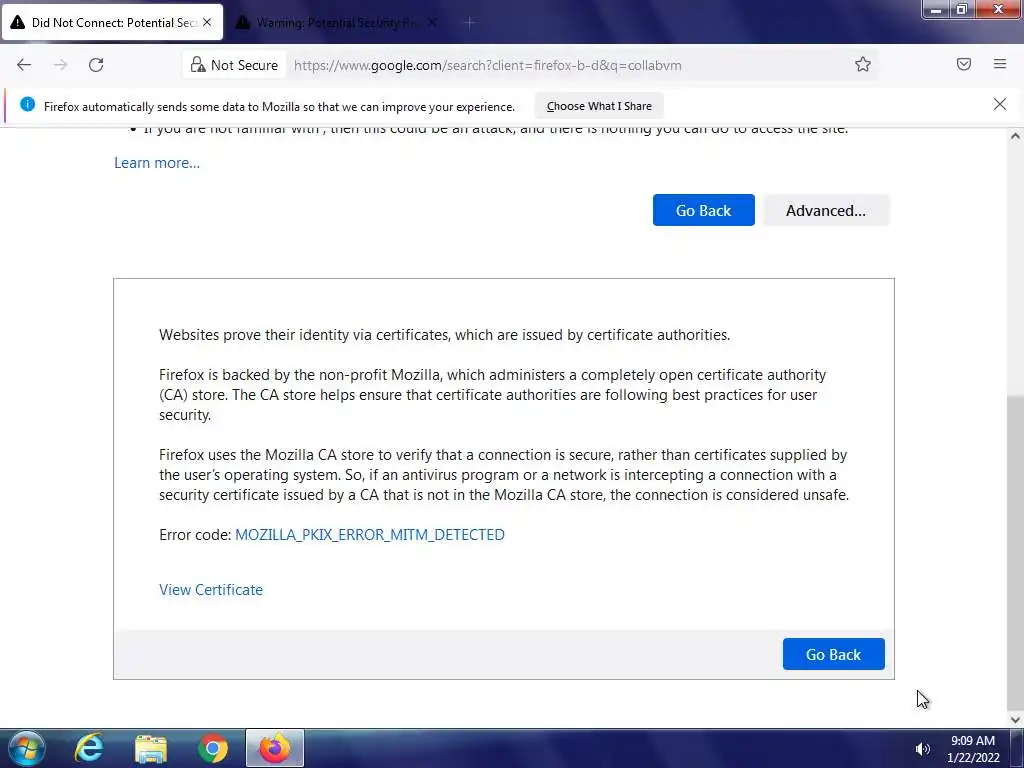Close the 'Did Not Connect' tab
1024x768 pixels.
(x=207, y=22)
